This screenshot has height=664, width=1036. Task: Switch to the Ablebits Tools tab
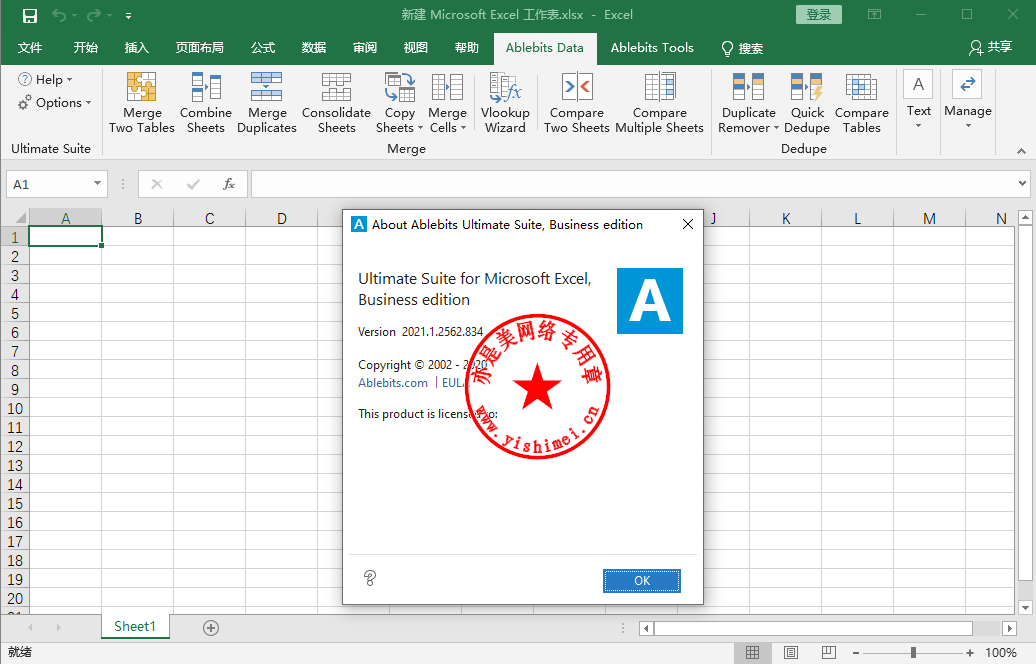(x=652, y=48)
